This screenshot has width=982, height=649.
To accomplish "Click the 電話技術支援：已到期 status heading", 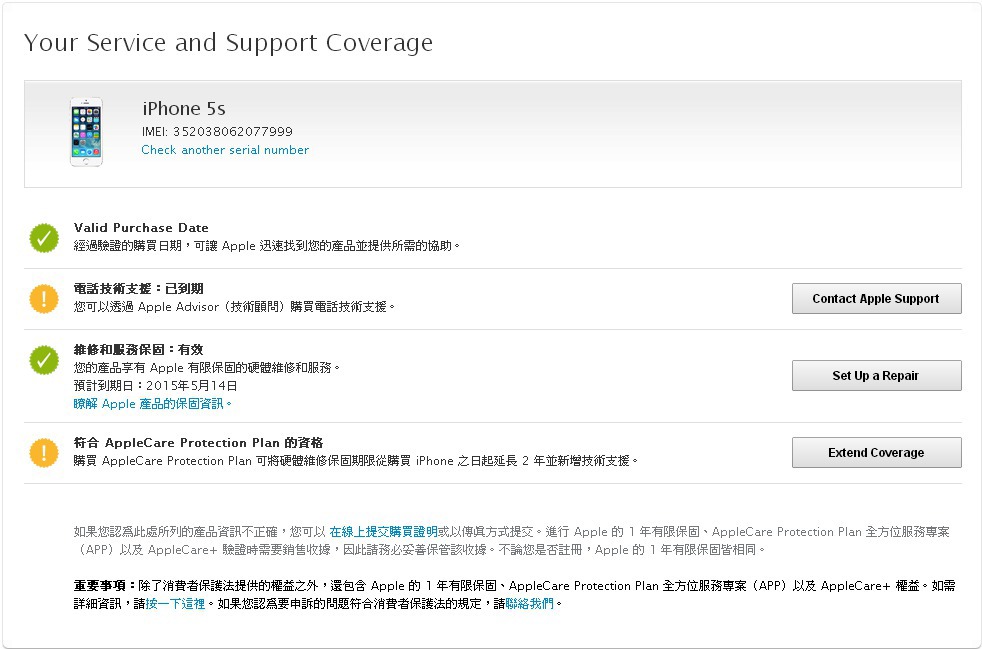I will pyautogui.click(x=138, y=289).
